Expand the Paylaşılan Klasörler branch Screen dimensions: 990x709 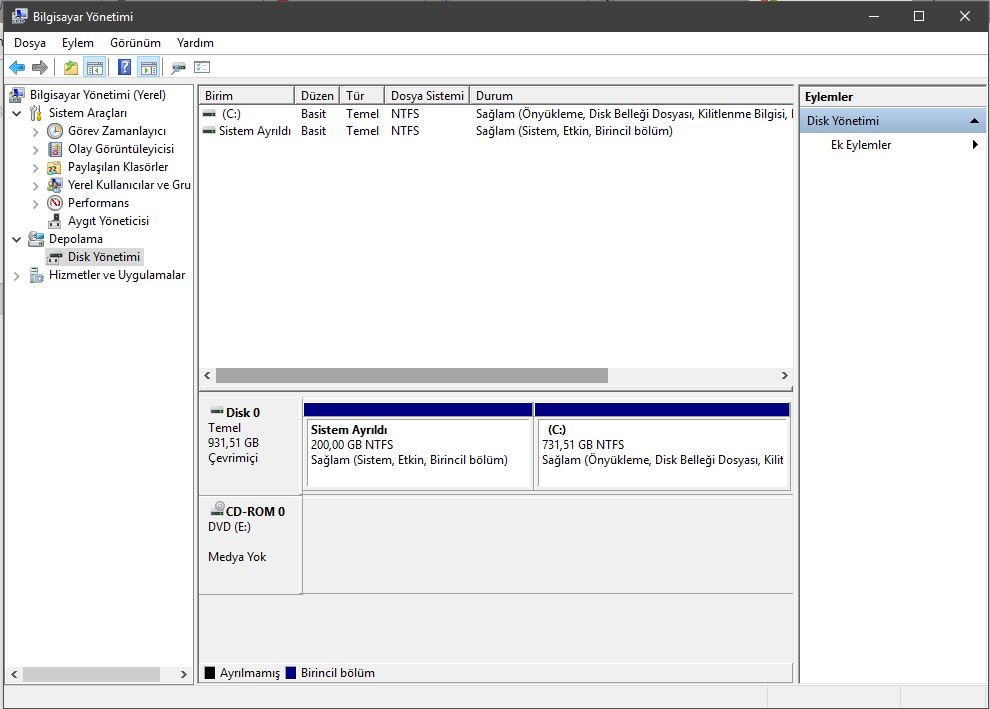coord(36,167)
